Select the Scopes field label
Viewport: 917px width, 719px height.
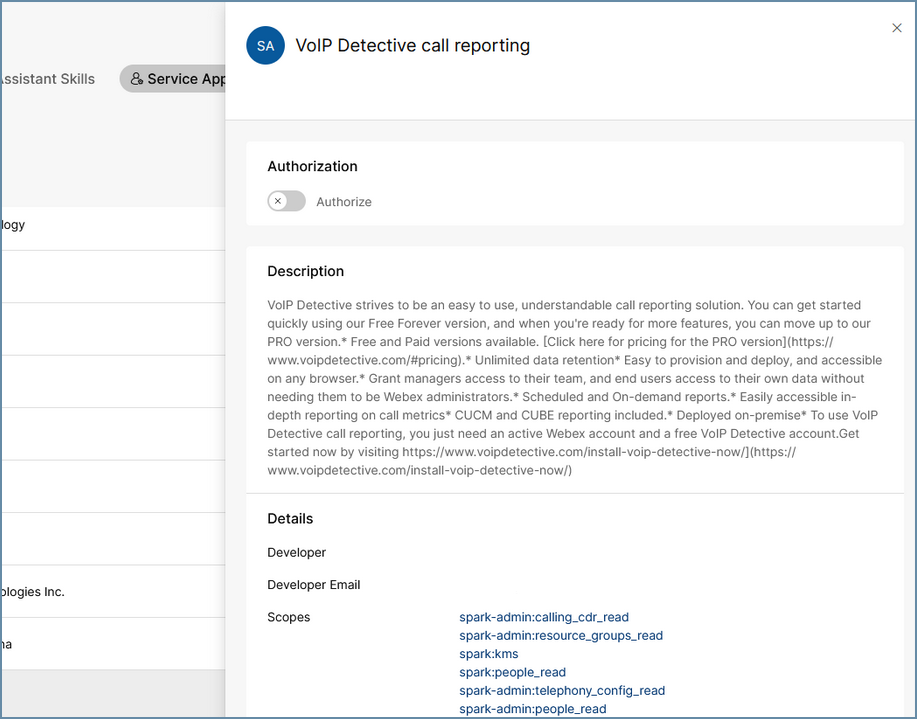coord(288,617)
